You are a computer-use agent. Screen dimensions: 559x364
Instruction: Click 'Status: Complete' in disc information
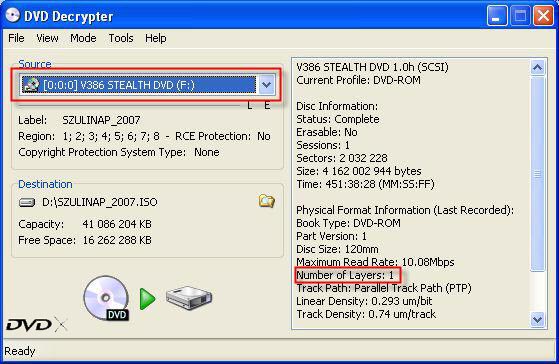click(338, 119)
